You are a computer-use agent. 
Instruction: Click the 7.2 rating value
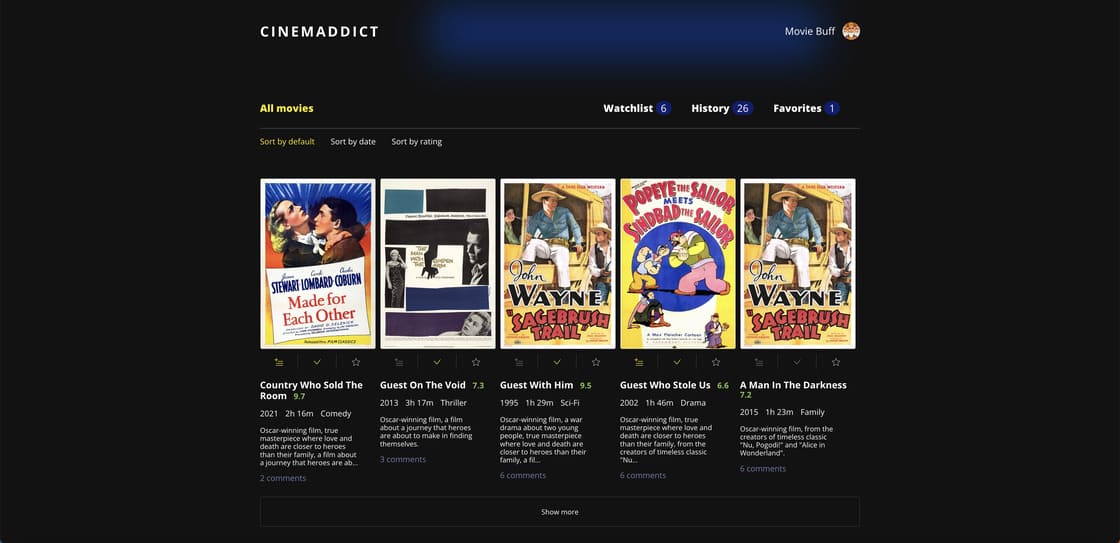(746, 395)
